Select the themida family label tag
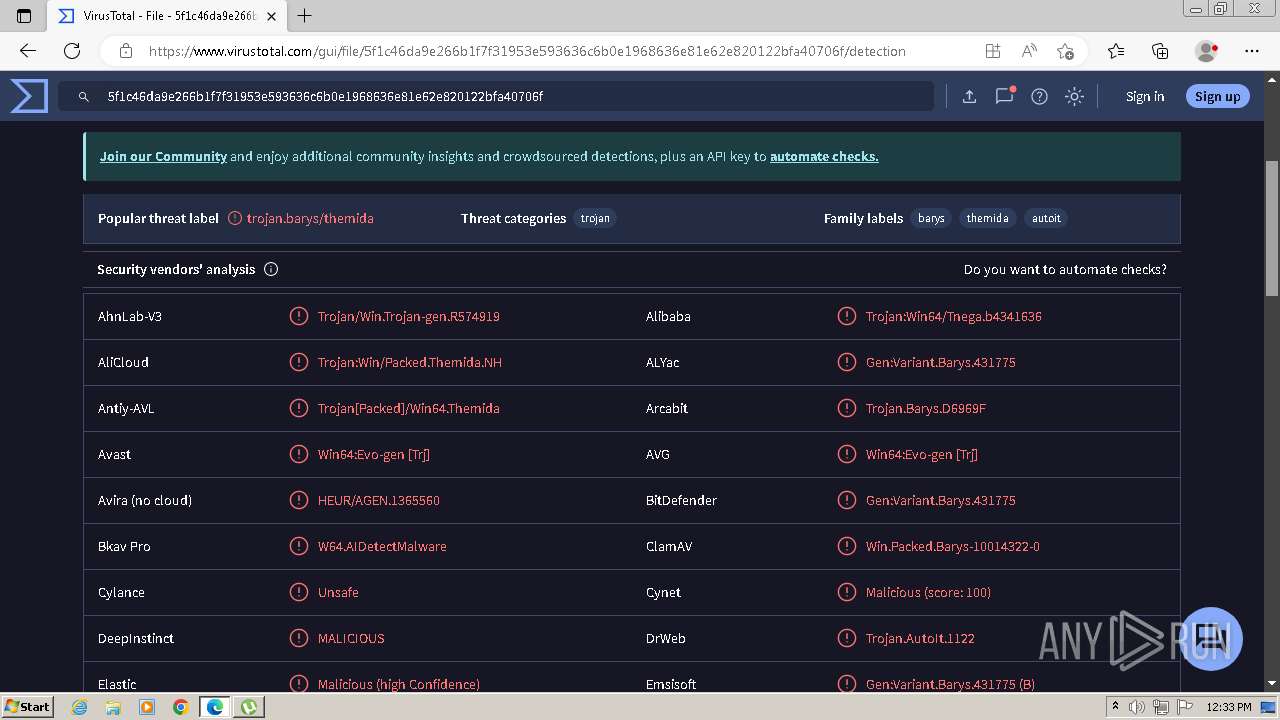 987,218
